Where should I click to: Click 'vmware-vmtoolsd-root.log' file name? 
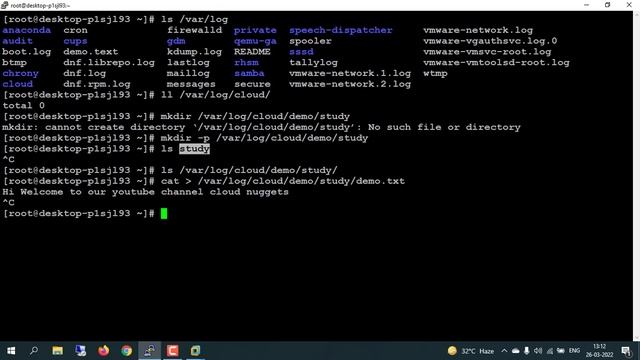[496, 62]
